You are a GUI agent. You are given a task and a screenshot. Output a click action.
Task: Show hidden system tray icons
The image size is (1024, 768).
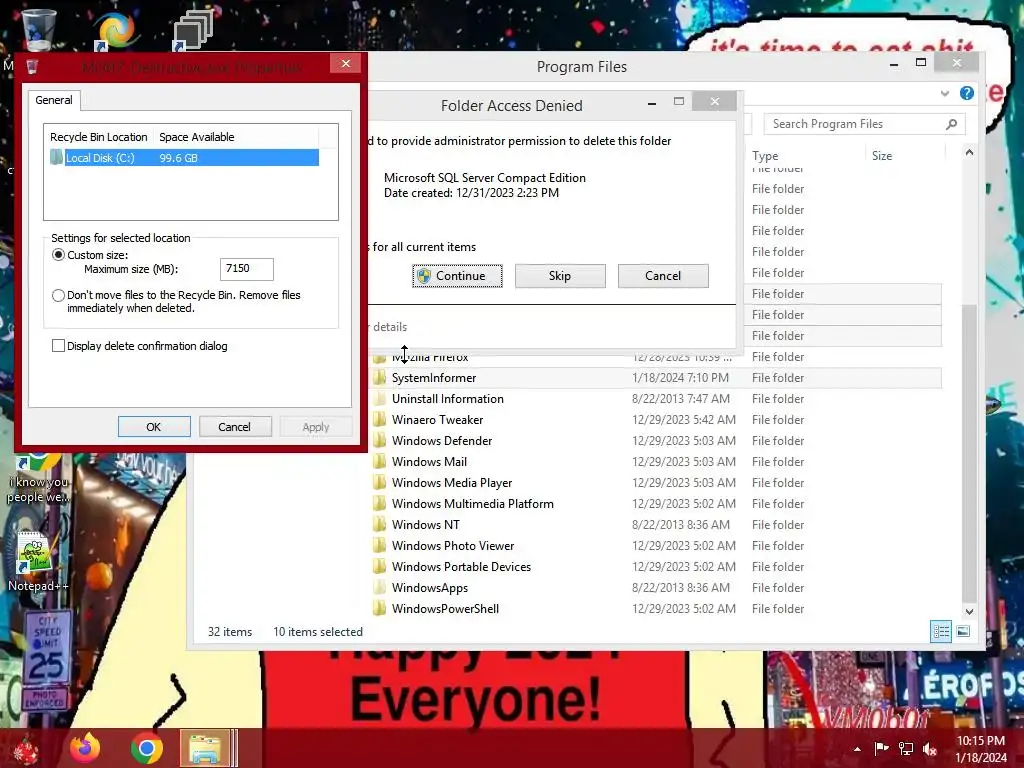[x=857, y=749]
